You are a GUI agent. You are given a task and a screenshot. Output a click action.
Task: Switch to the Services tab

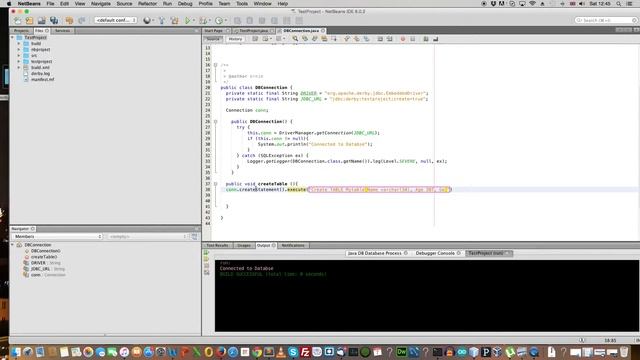coord(62,31)
